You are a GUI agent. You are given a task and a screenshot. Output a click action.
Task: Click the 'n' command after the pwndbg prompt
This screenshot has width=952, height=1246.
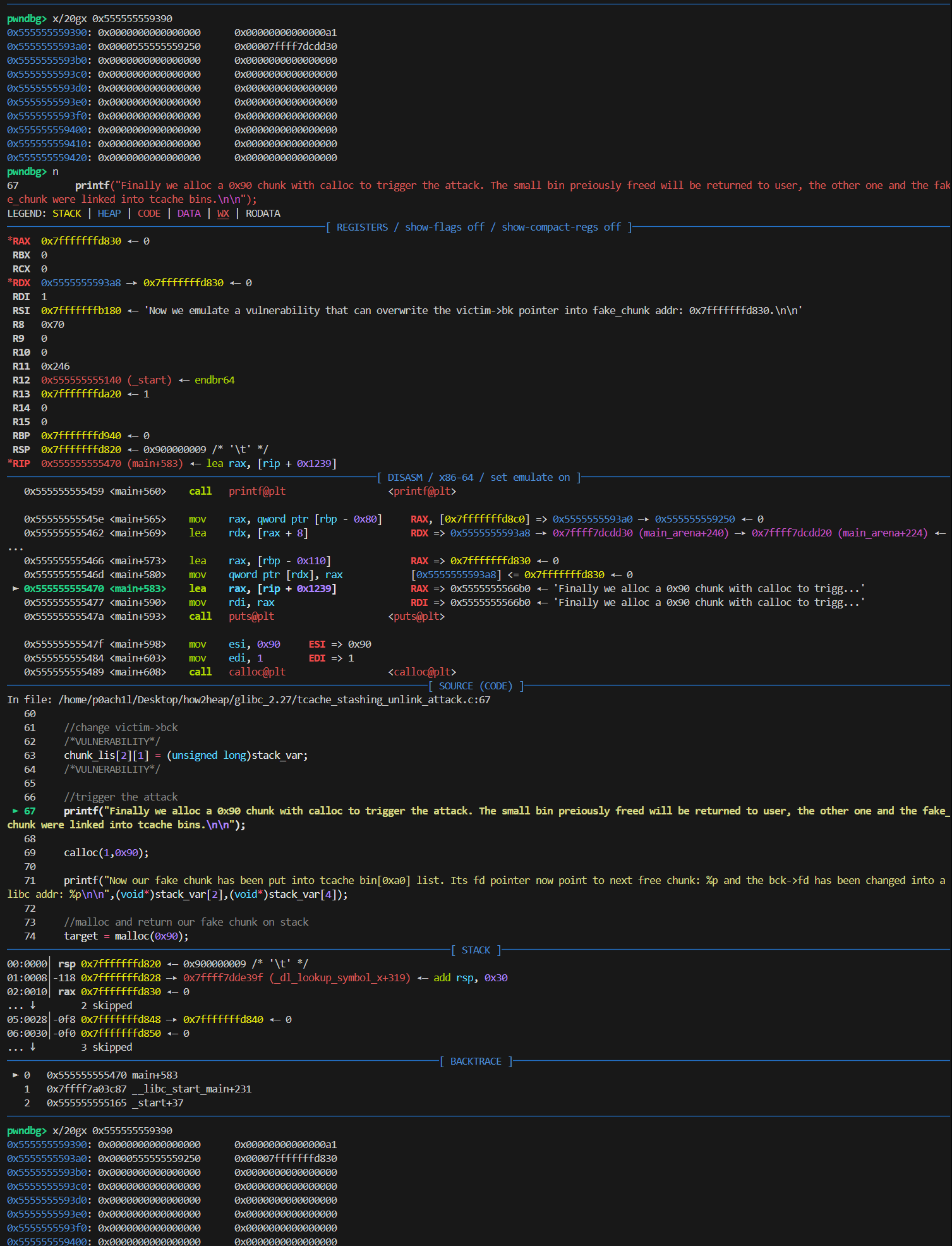coord(56,171)
